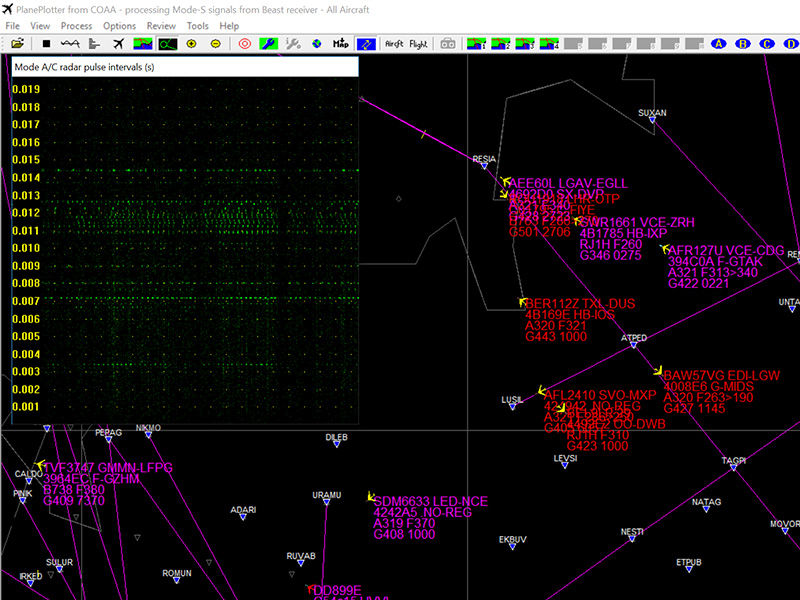Click the LEVSI waypoint label
800x600 pixels.
565,459
